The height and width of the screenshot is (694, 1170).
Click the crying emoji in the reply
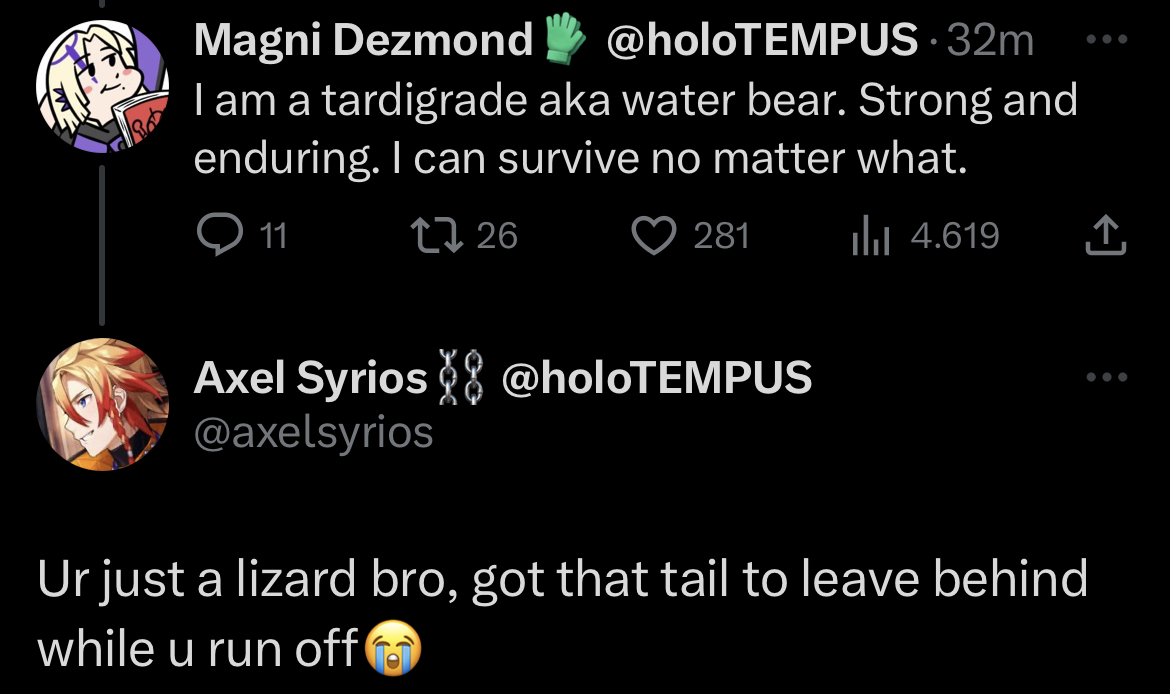pos(394,650)
